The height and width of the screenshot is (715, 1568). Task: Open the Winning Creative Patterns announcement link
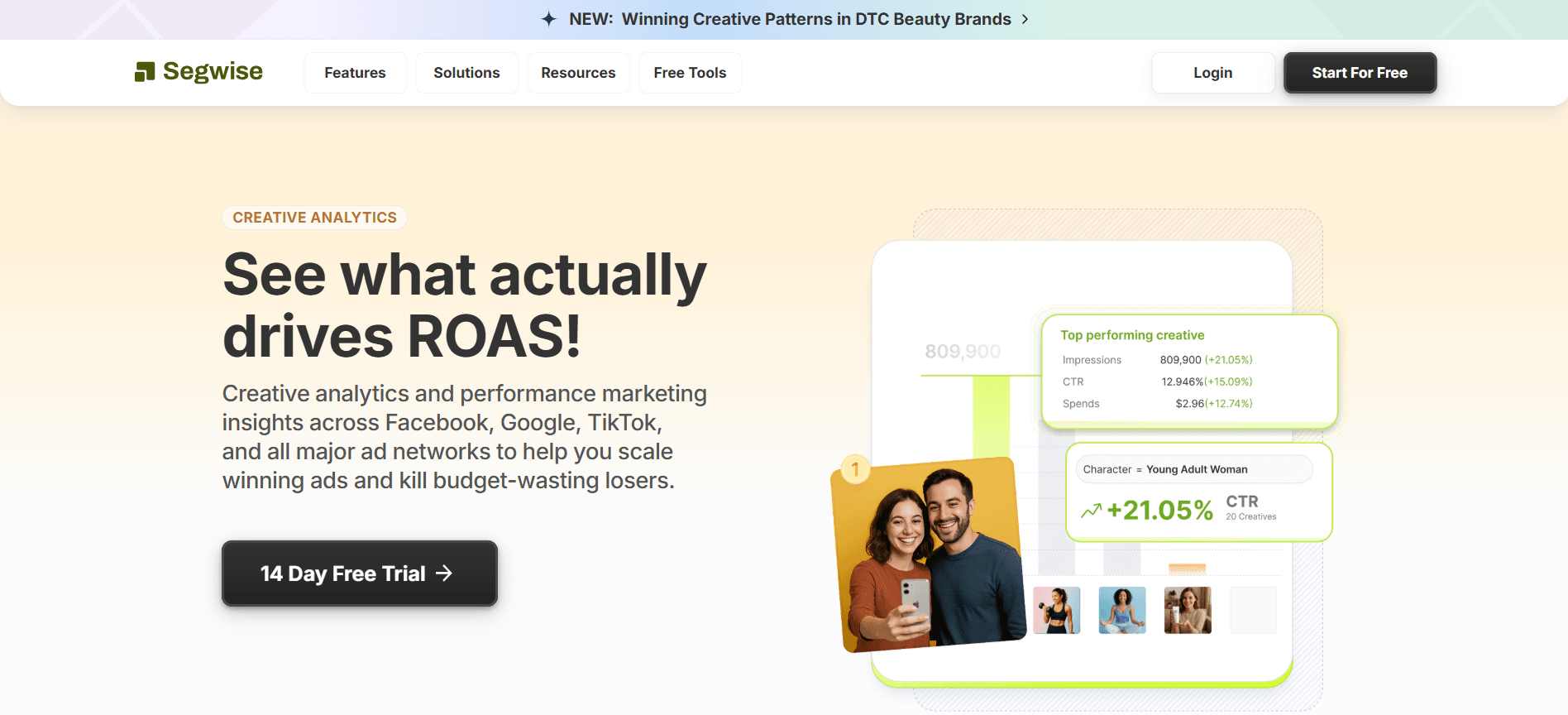[815, 19]
